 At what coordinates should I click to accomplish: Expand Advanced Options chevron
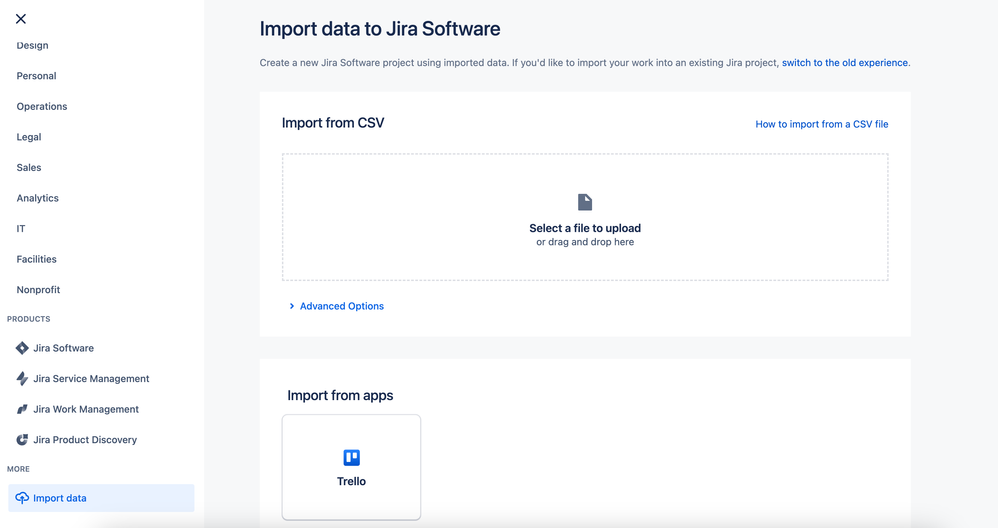coord(292,306)
